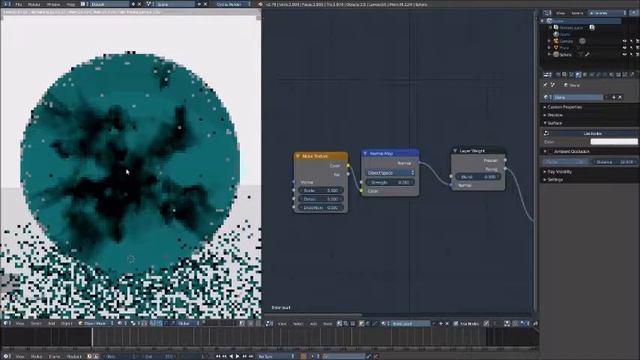This screenshot has width=640, height=360.
Task: Click the white world Color swatch
Action: click(x=614, y=142)
